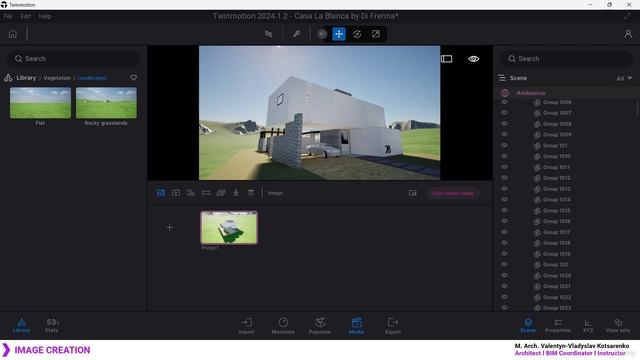
Task: Select Group 1018 in scene tree
Action: tap(556, 243)
